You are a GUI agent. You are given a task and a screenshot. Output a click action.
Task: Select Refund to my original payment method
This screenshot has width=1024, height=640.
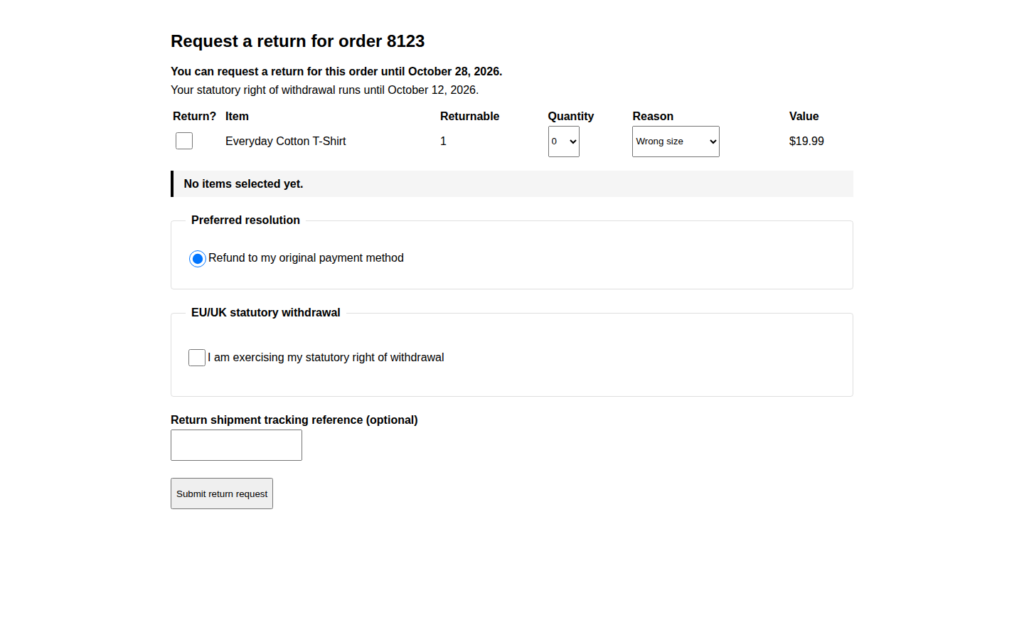(197, 259)
